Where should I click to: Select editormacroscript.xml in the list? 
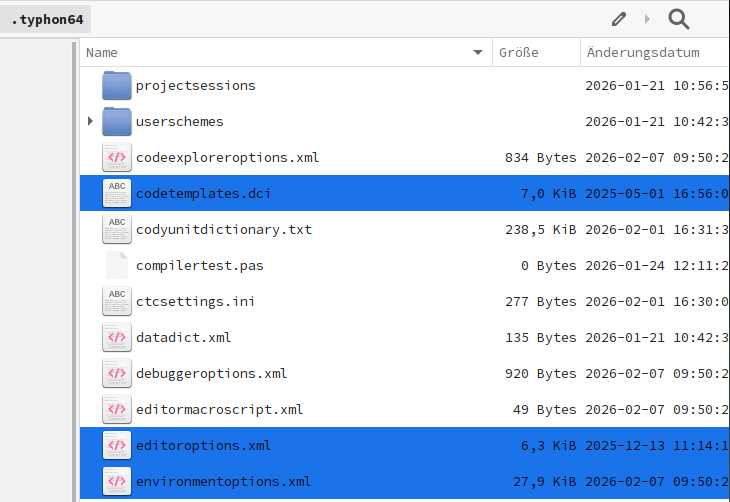(x=219, y=410)
